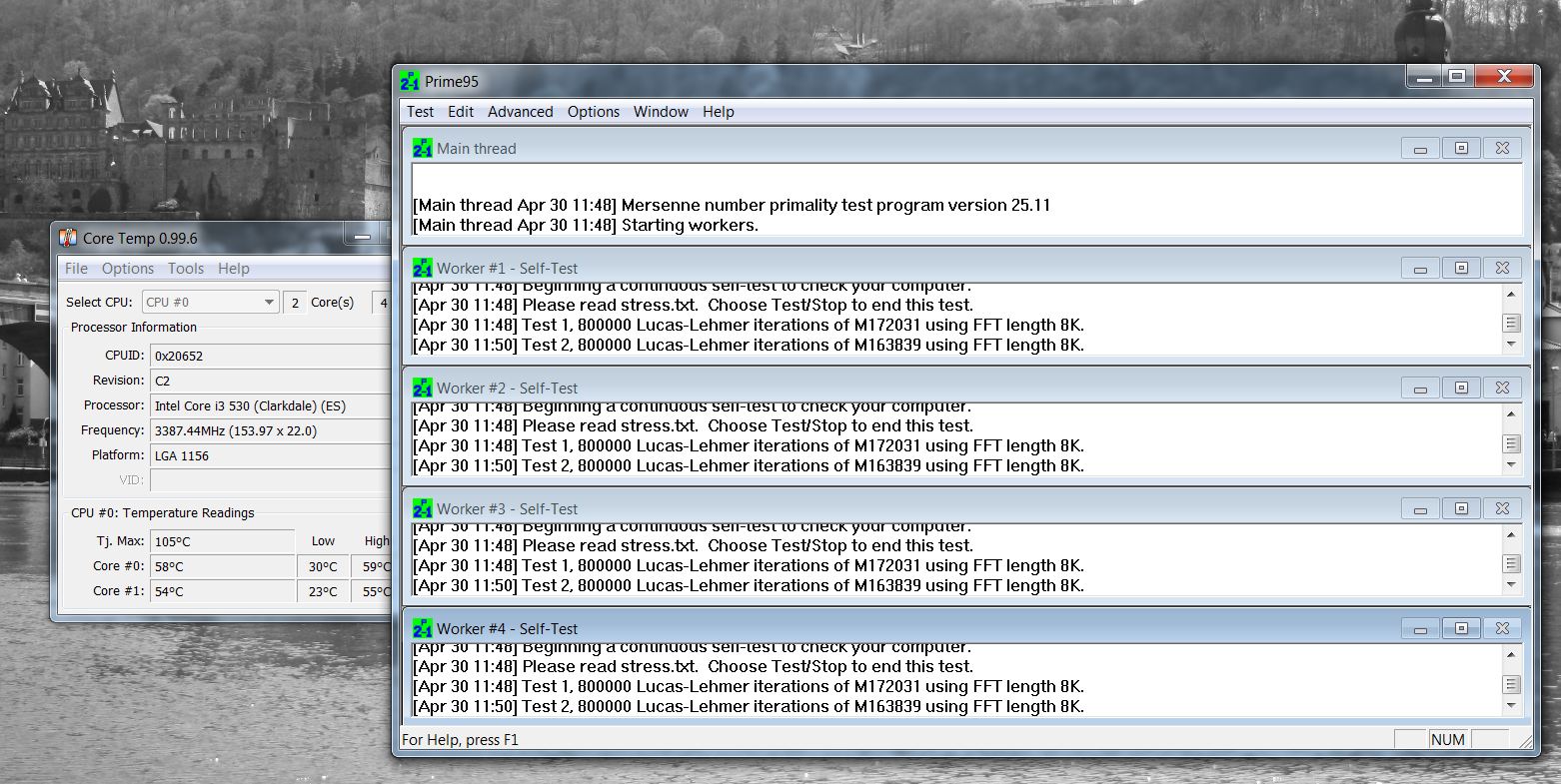Click the Platform field LGA 1156
This screenshot has width=1561, height=784.
pos(270,455)
